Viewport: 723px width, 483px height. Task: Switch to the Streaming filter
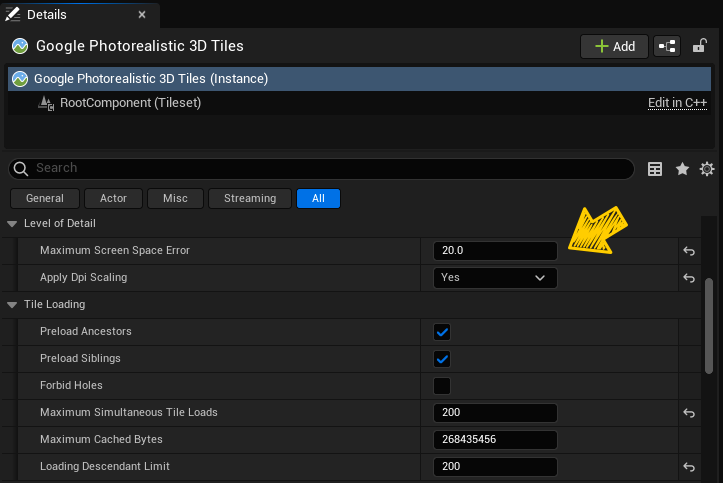[250, 199]
